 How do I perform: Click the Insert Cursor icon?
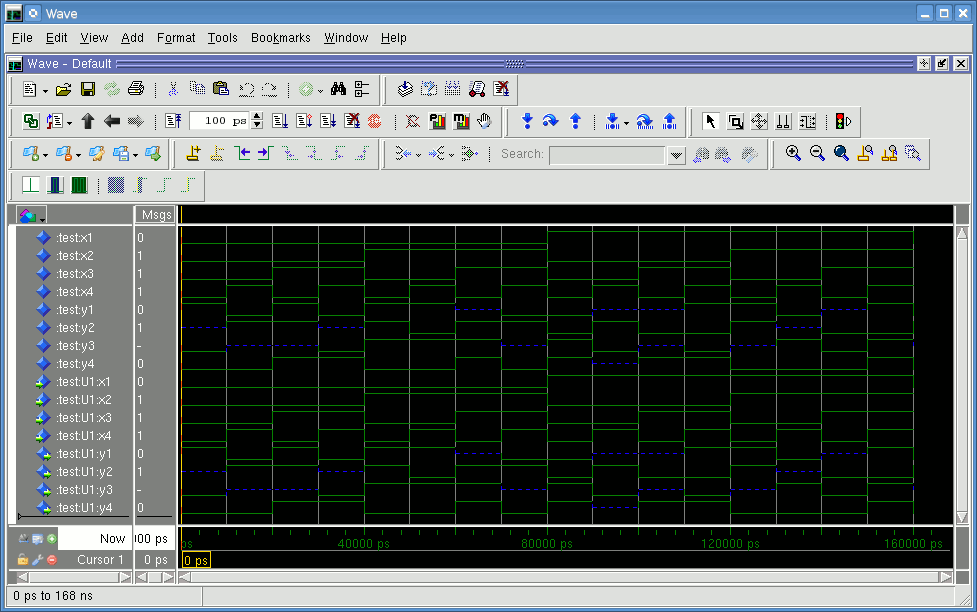[193, 153]
